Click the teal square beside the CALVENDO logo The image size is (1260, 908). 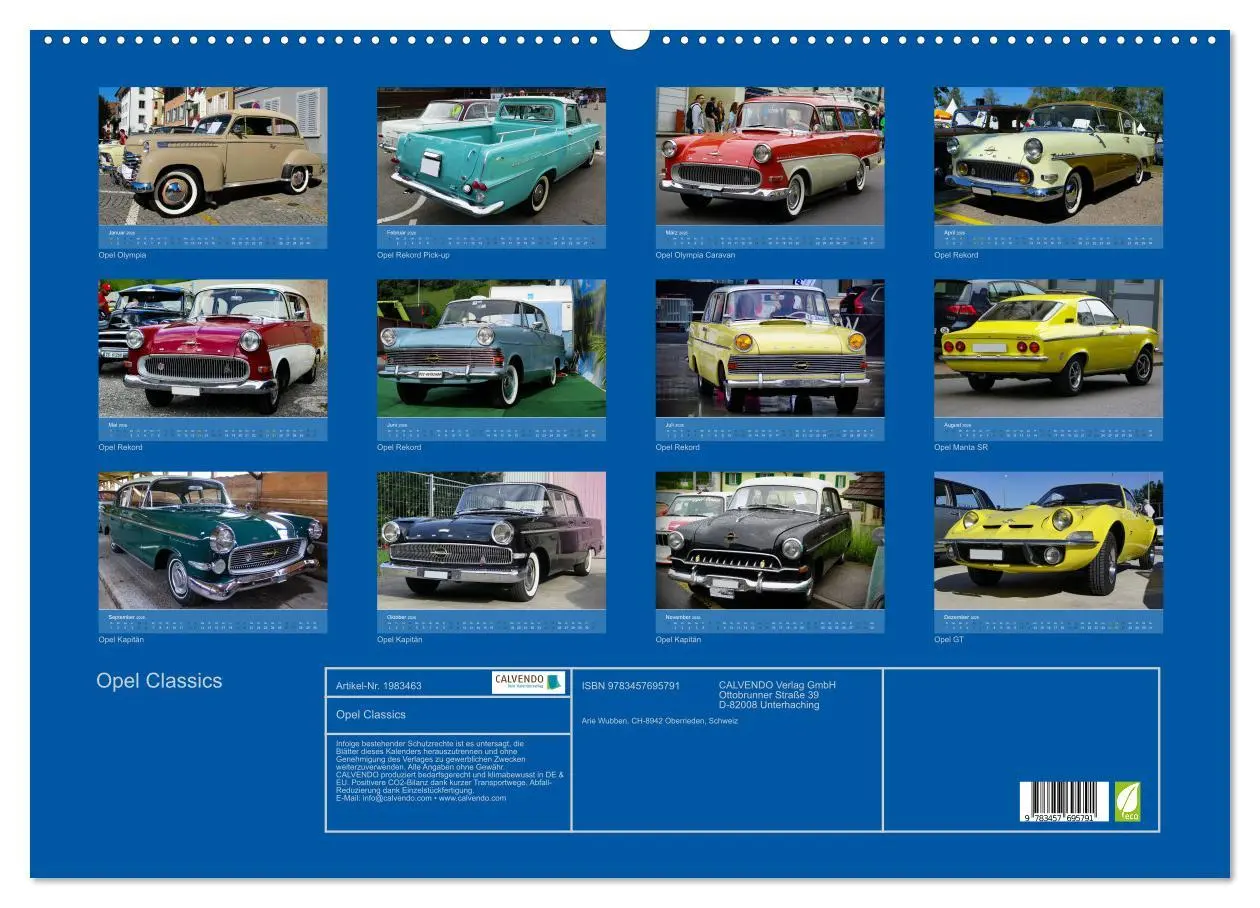click(553, 681)
